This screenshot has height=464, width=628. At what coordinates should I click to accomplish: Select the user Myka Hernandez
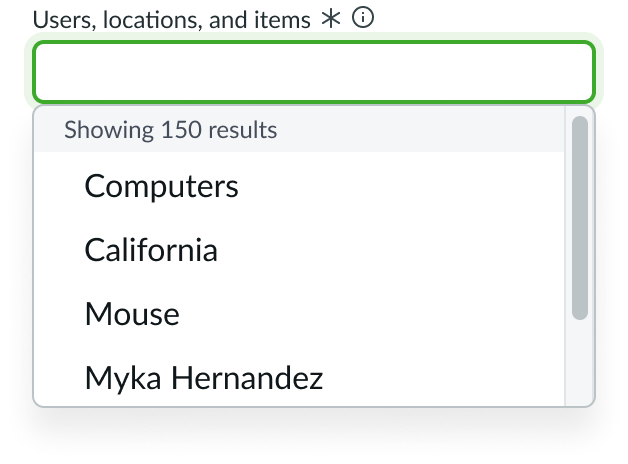tap(204, 378)
